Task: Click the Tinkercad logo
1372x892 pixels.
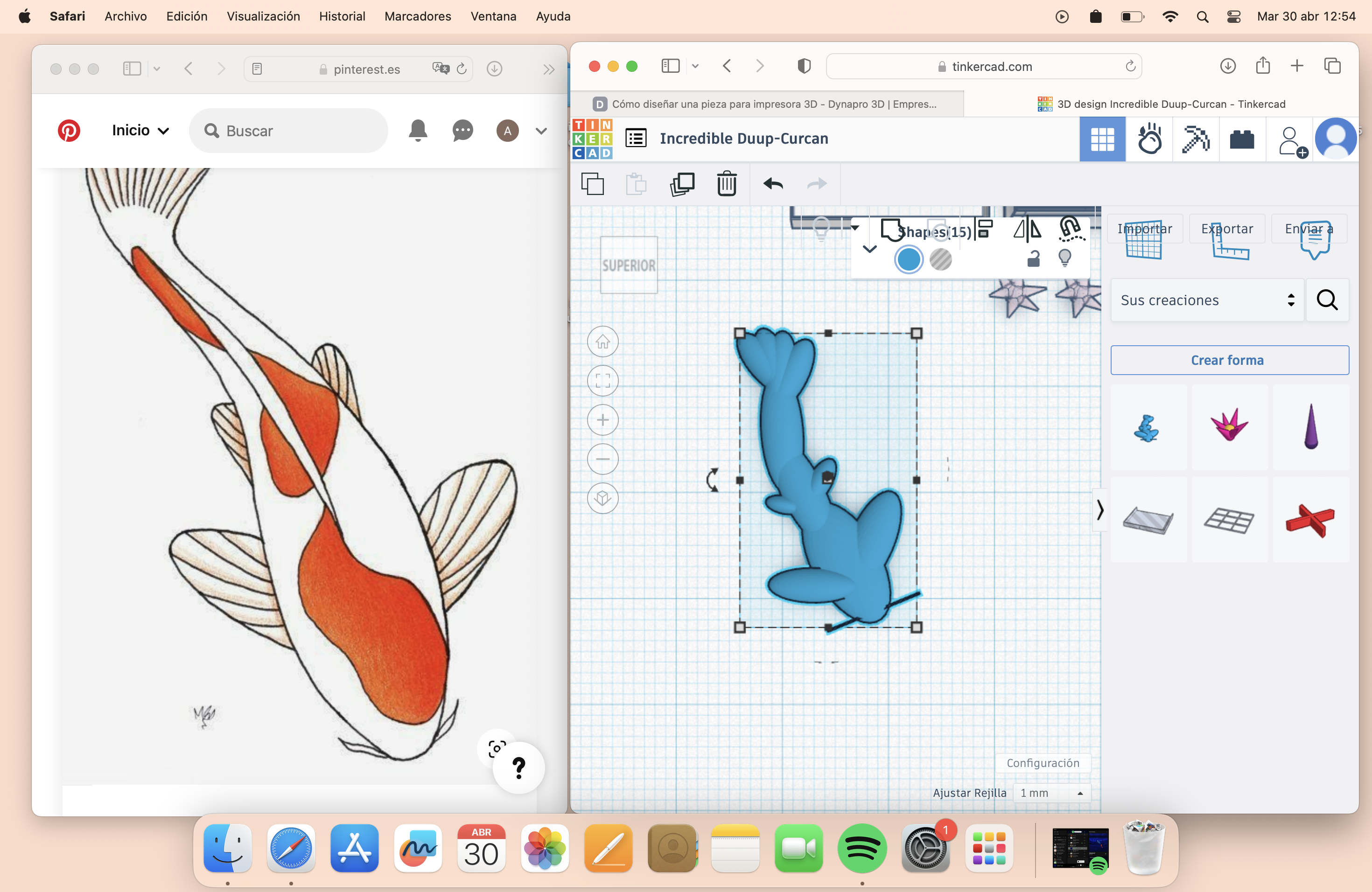Action: [592, 139]
